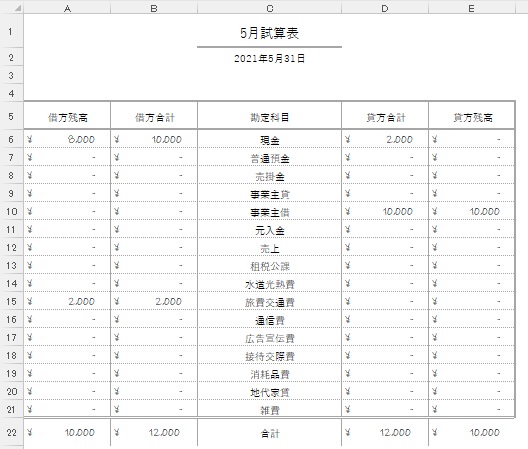Click the 勘定科目 header cell
Image resolution: width=528 pixels, height=449 pixels.
click(269, 115)
